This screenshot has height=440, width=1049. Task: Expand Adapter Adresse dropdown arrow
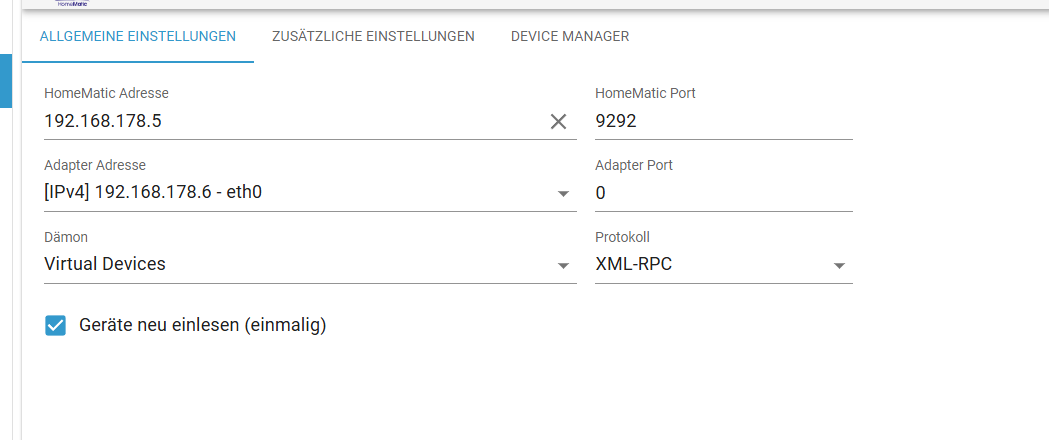click(x=563, y=194)
